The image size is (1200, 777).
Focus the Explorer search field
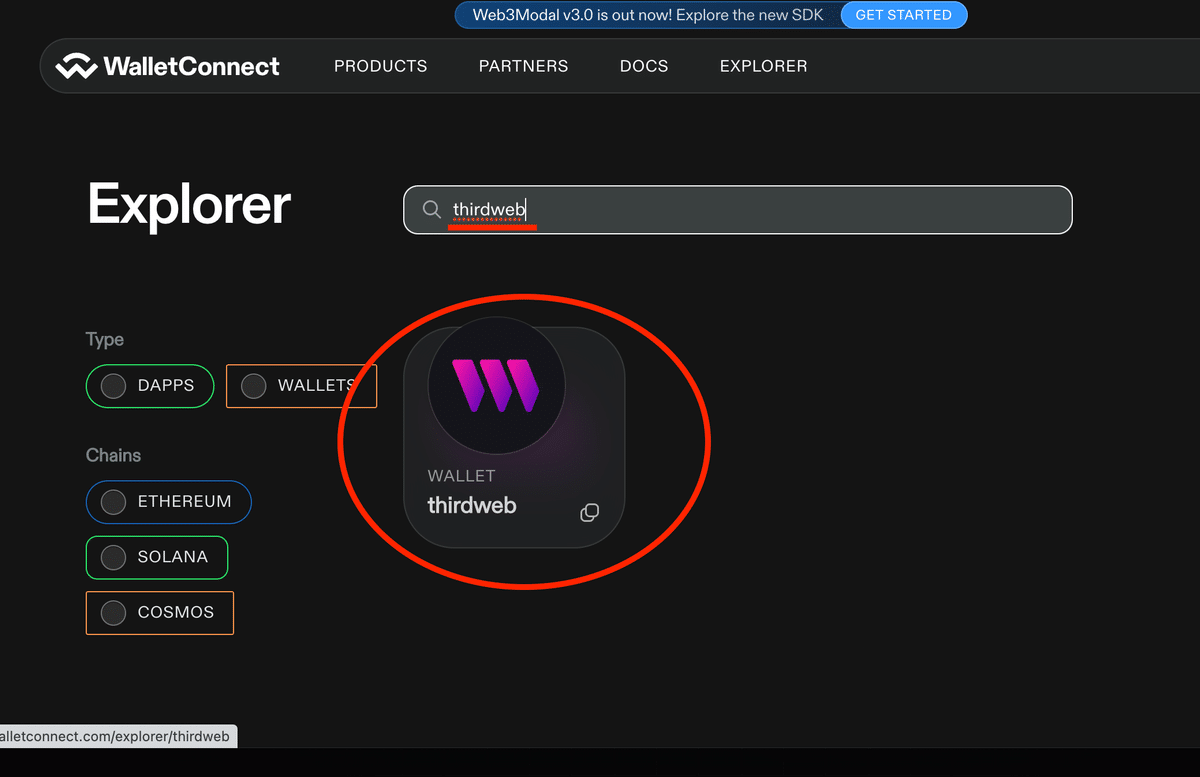pyautogui.click(x=738, y=210)
